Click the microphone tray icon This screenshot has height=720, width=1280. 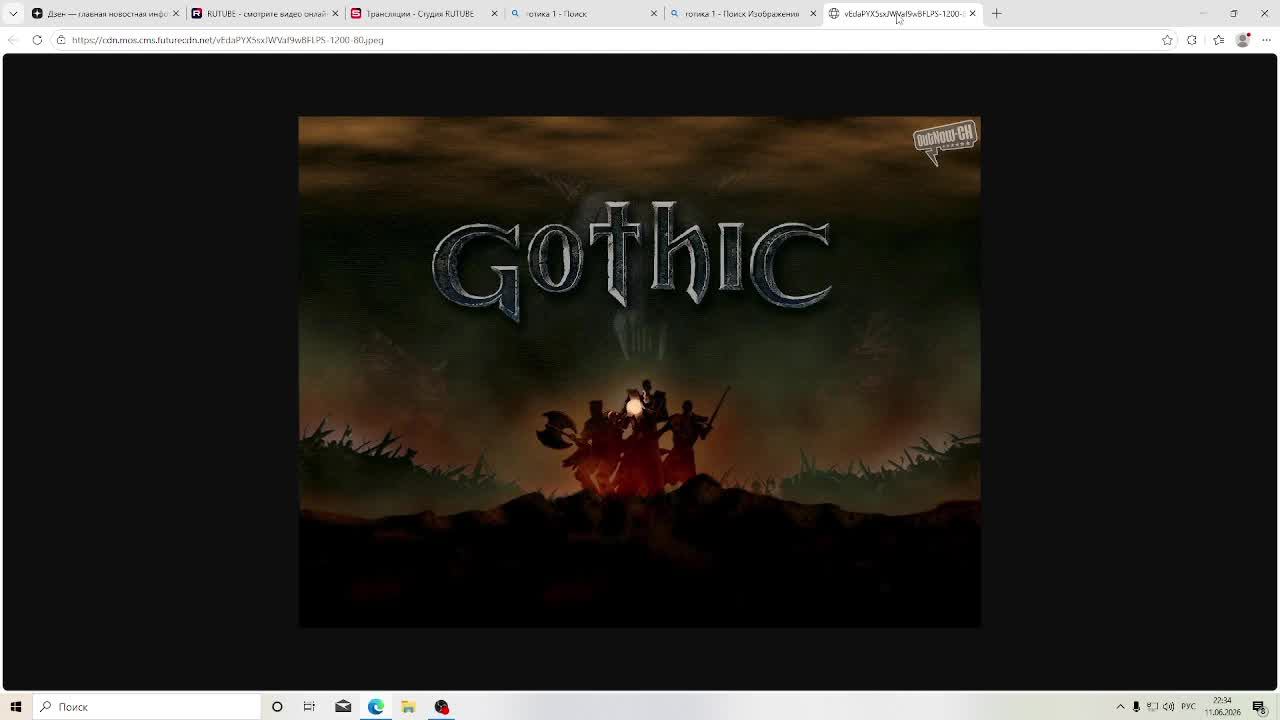click(x=1136, y=707)
